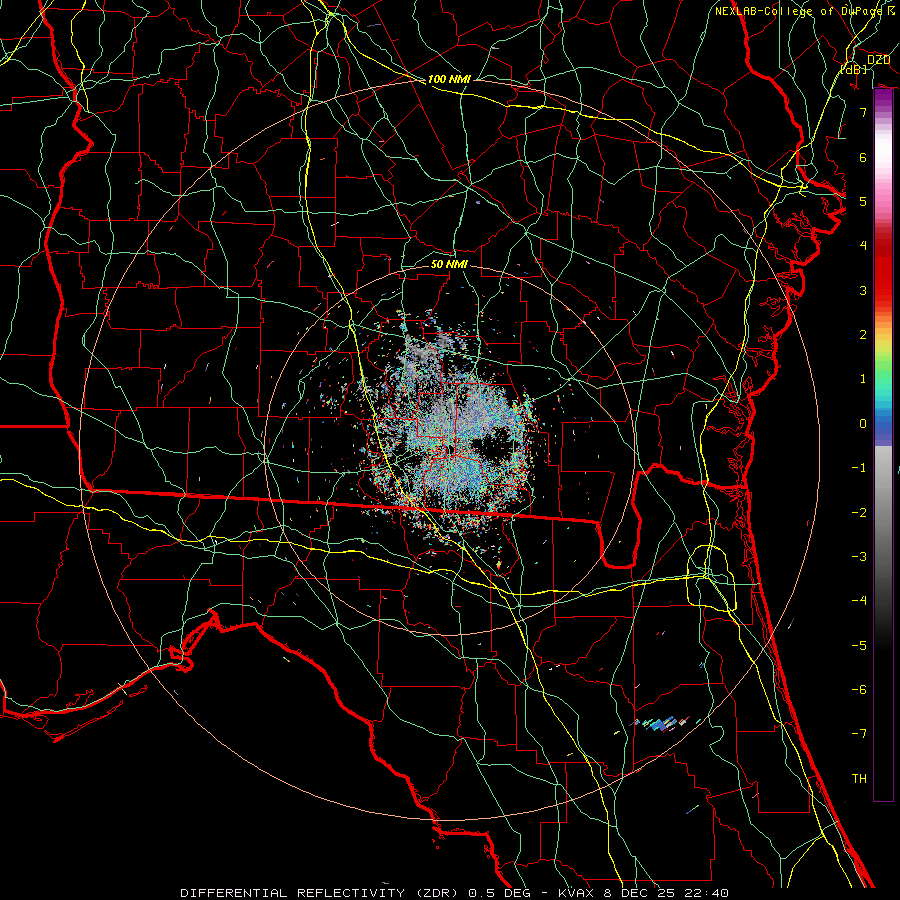Click the color scale bar
900x900 pixels.
(883, 445)
